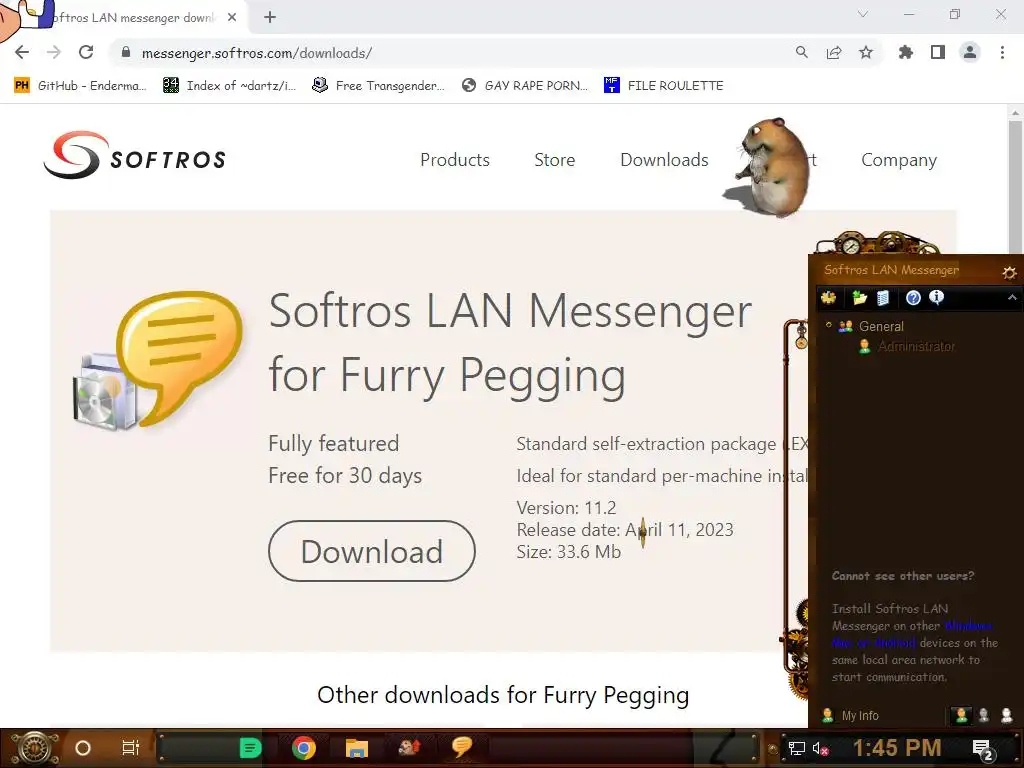Click the Softros logo
The image size is (1024, 768).
[x=135, y=155]
